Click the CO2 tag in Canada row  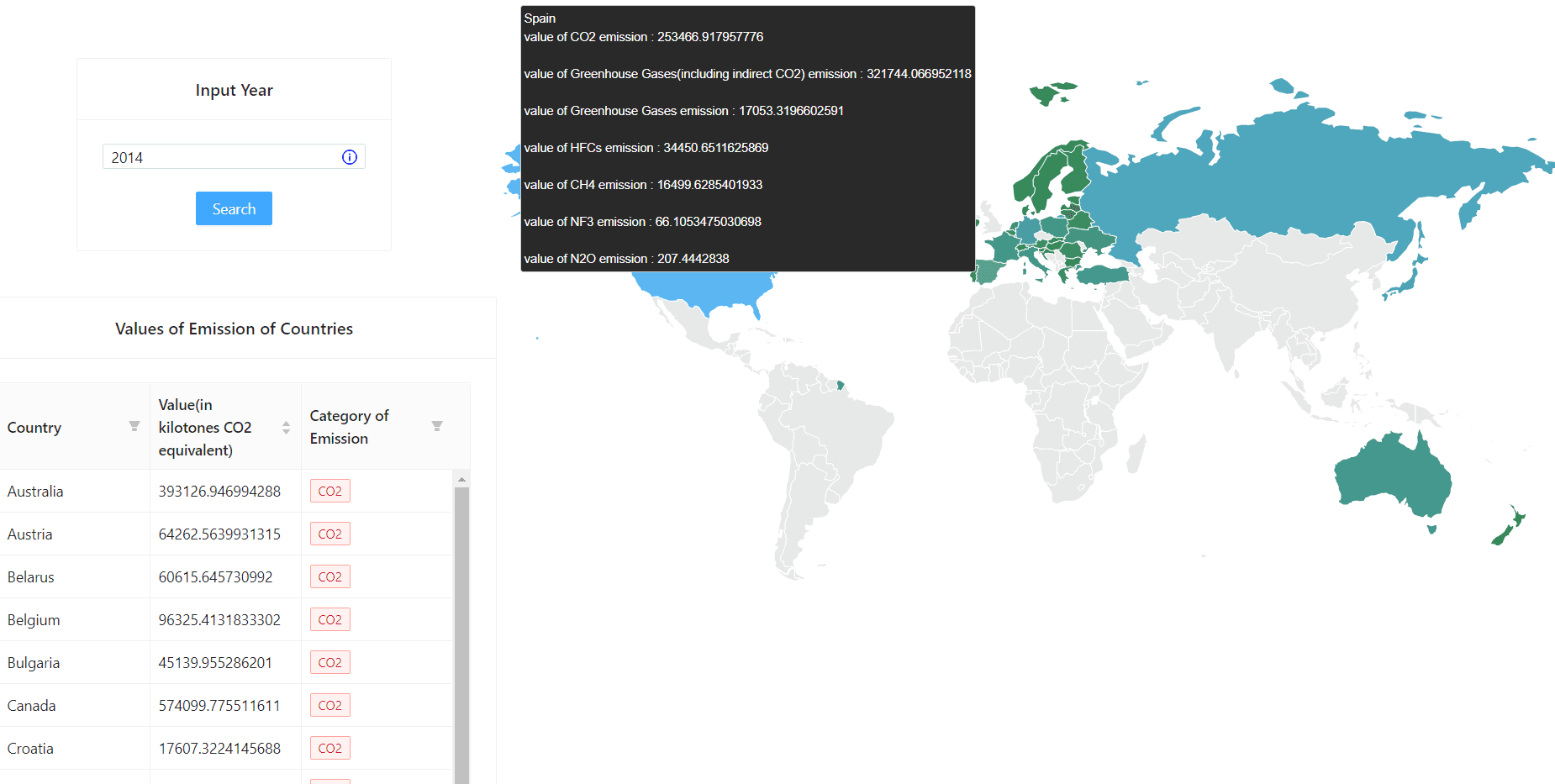click(x=330, y=705)
